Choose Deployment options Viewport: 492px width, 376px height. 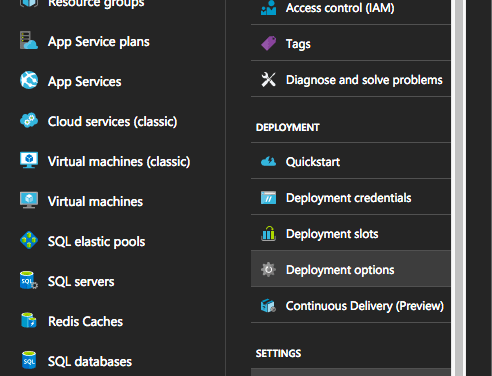point(351,269)
